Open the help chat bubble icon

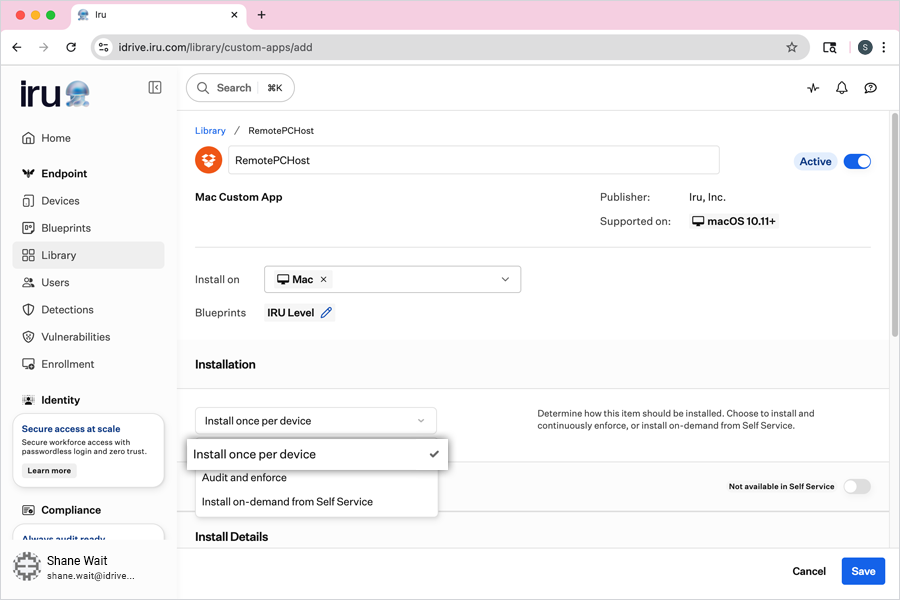click(x=870, y=88)
